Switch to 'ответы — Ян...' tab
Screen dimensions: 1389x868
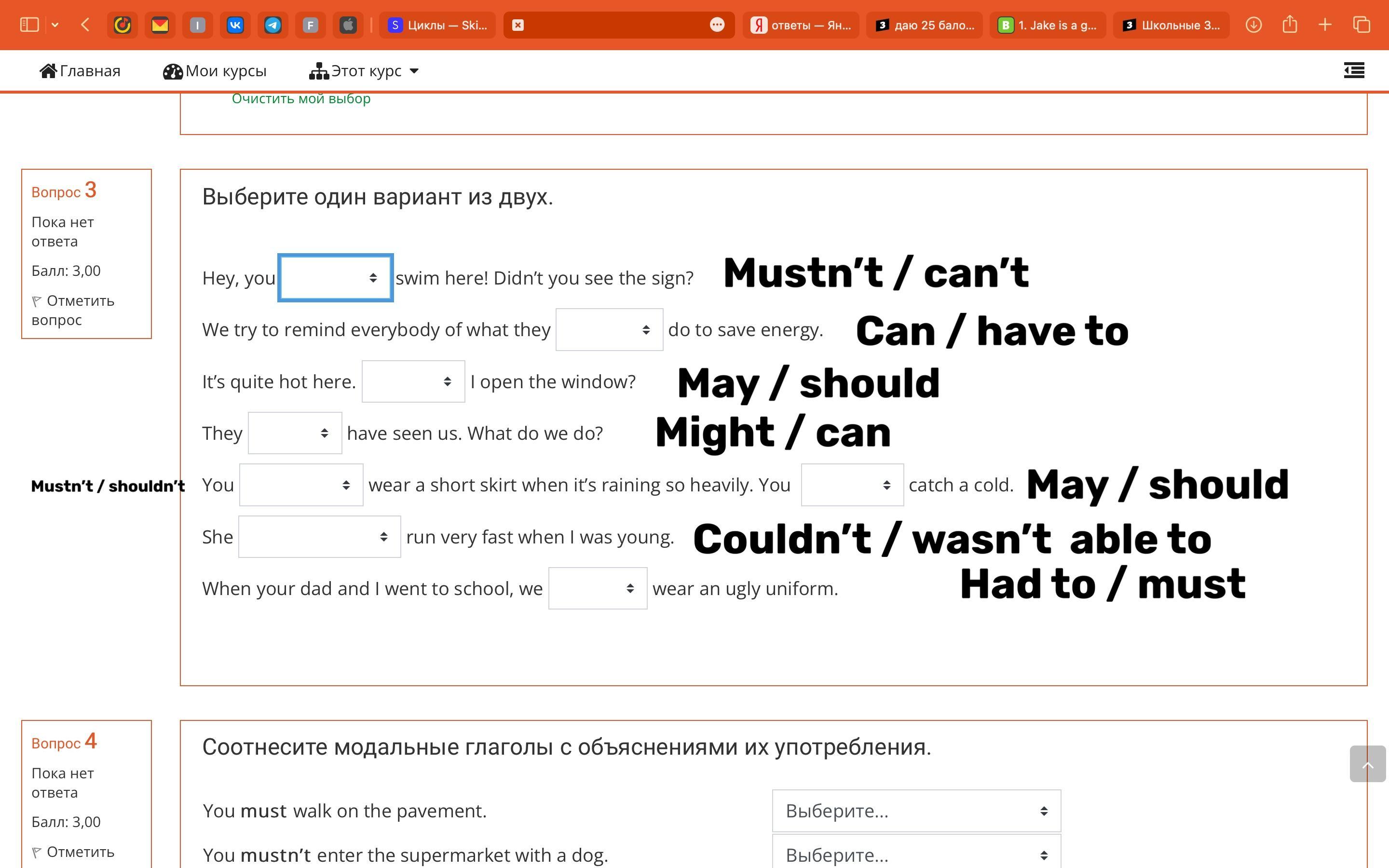[801, 25]
